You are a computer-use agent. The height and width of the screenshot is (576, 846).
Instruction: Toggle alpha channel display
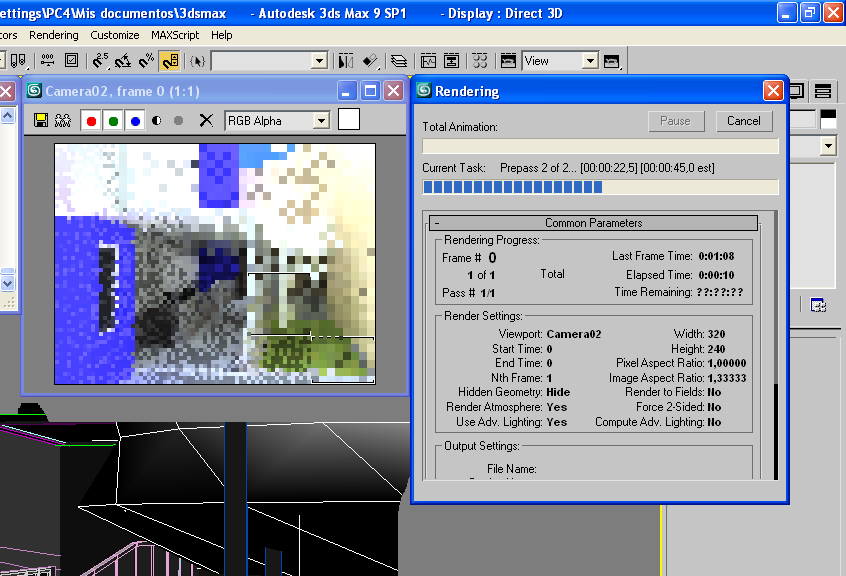pos(157,121)
